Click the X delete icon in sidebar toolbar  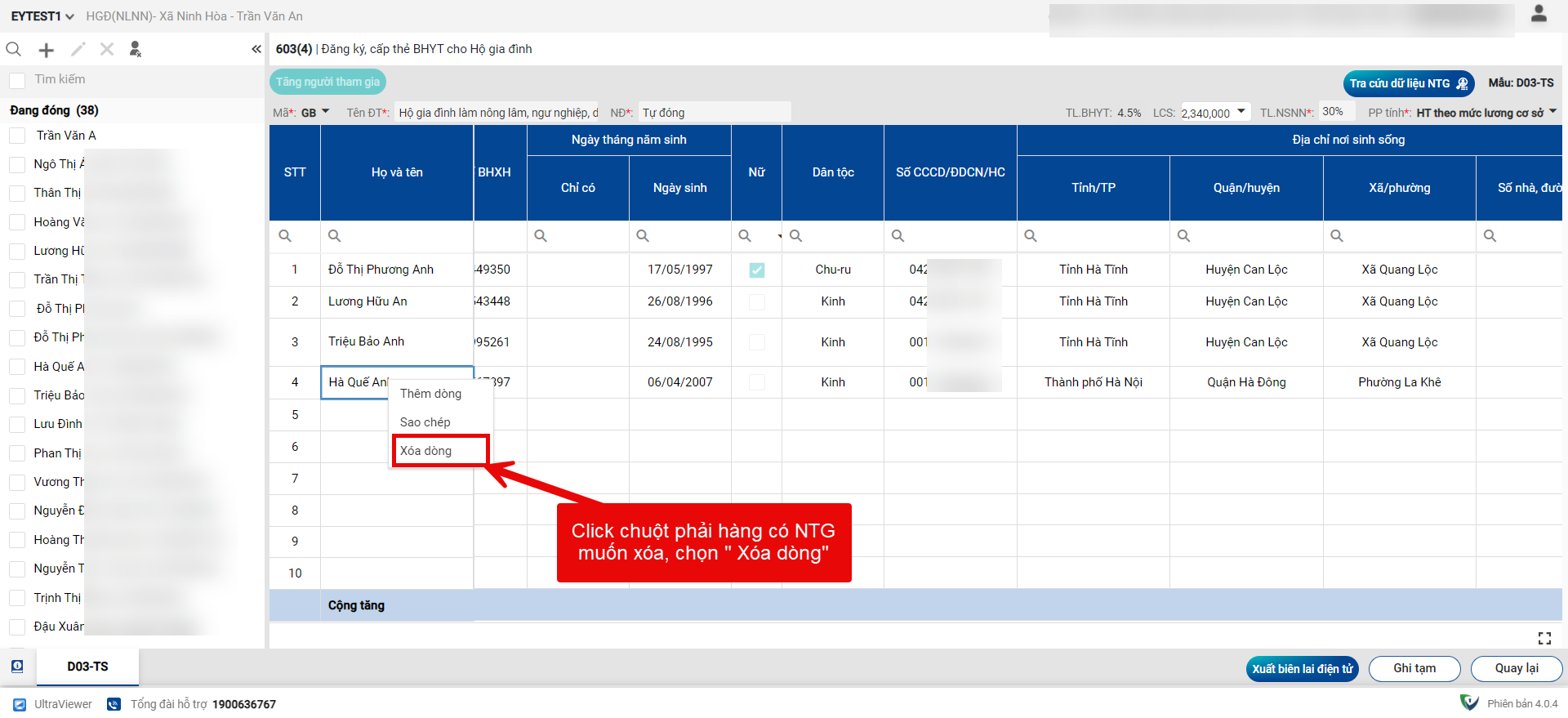107,50
